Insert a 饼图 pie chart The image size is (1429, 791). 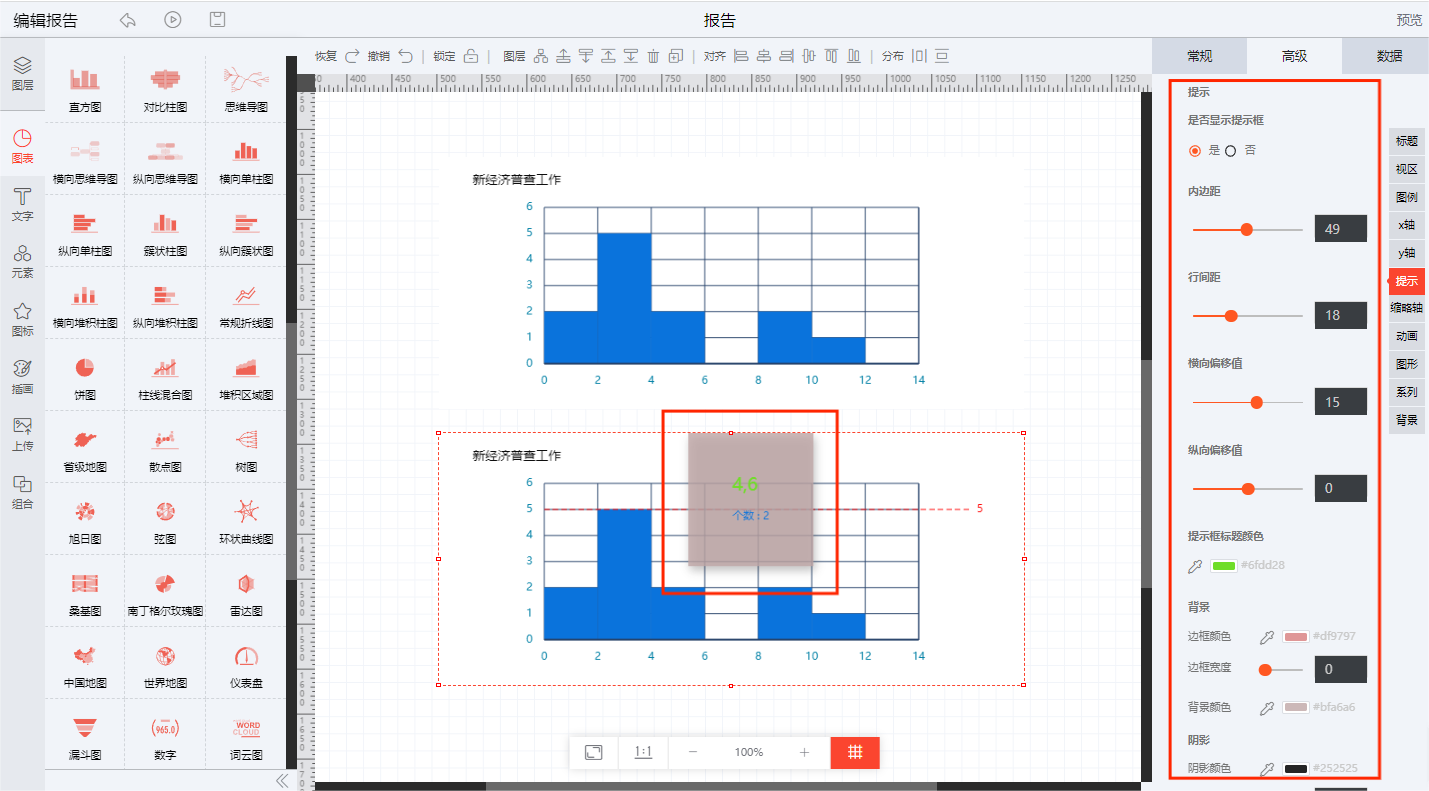85,379
